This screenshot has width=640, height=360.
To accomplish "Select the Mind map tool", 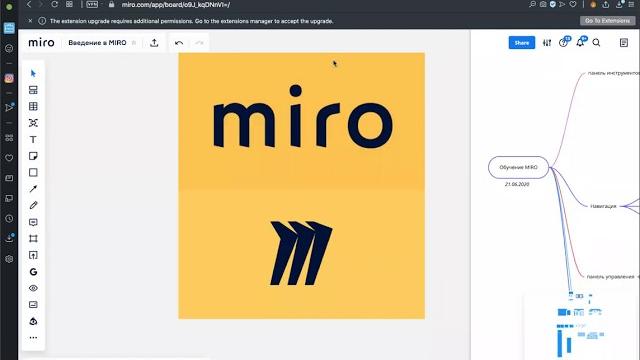I will tap(33, 123).
